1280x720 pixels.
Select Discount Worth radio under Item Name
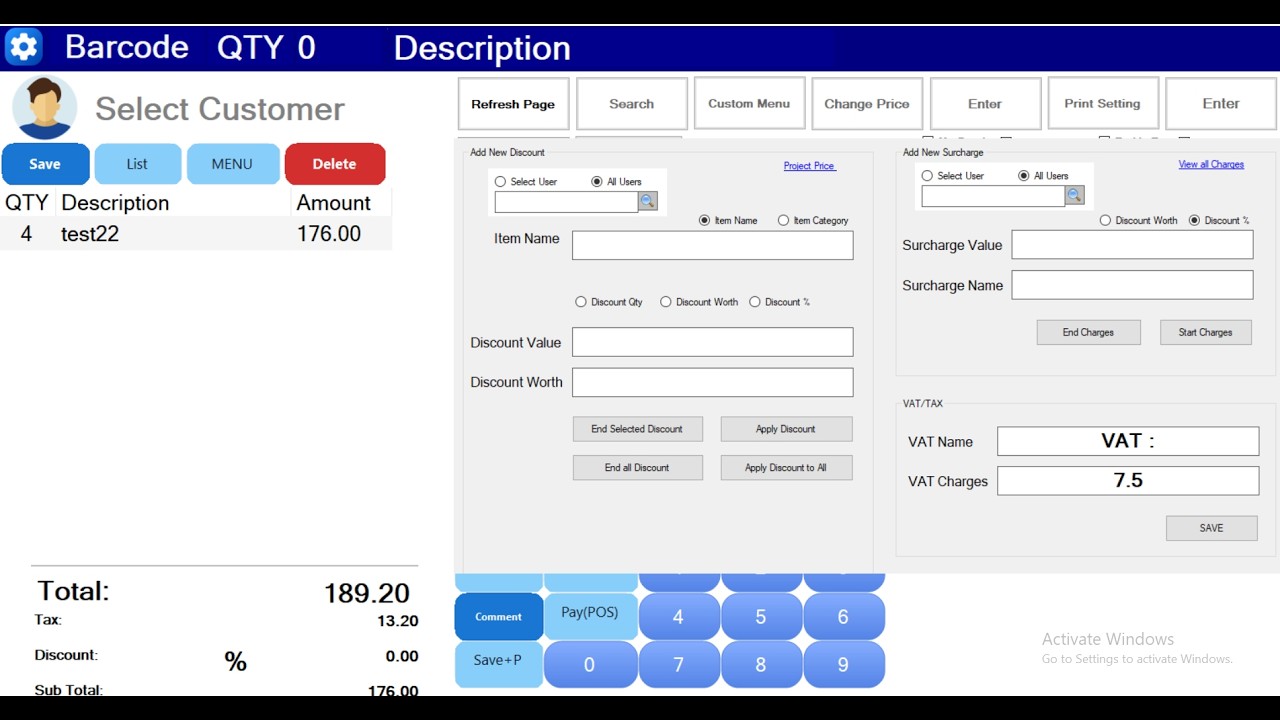point(665,302)
